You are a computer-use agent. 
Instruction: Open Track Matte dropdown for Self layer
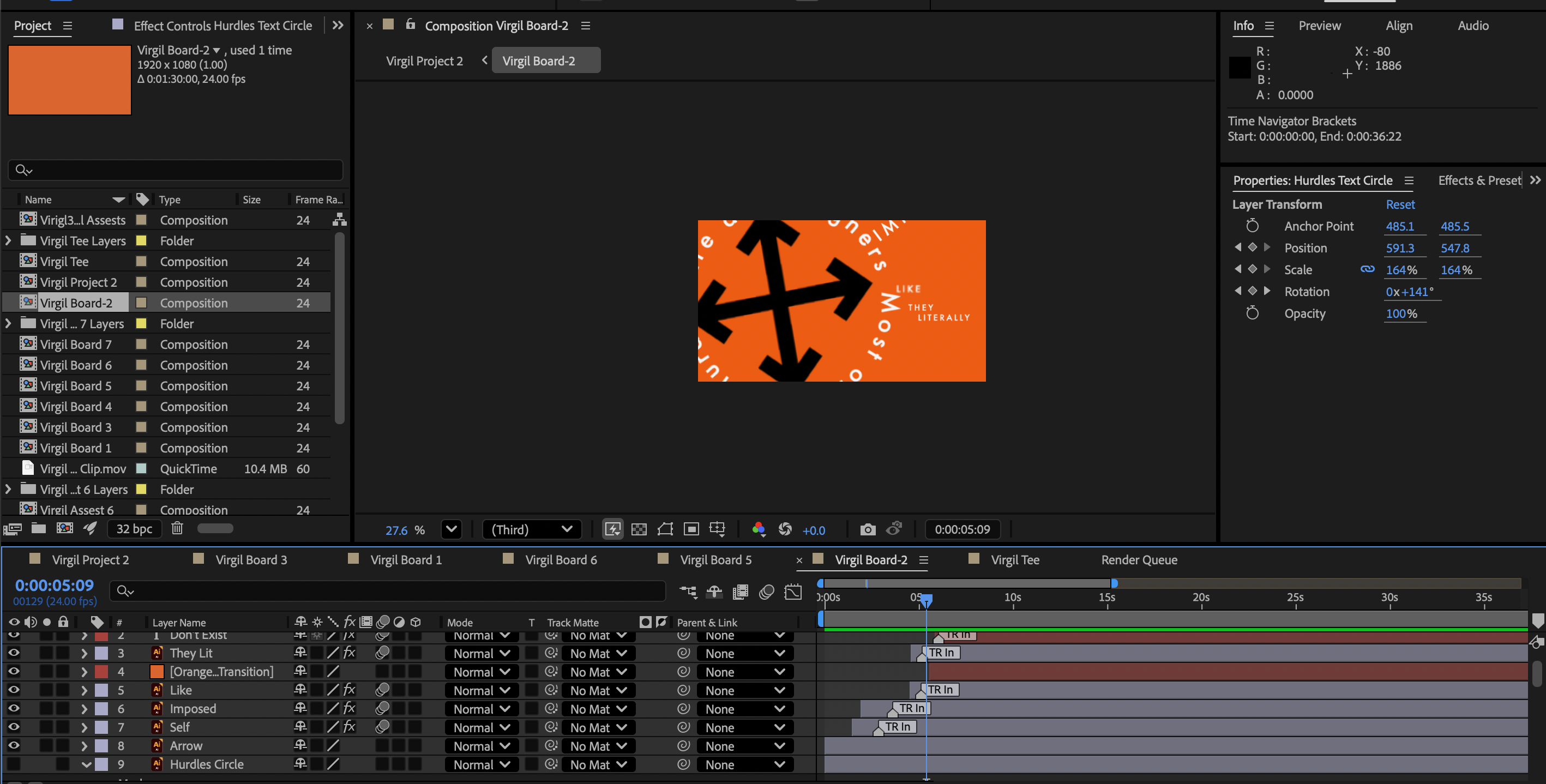coord(598,728)
